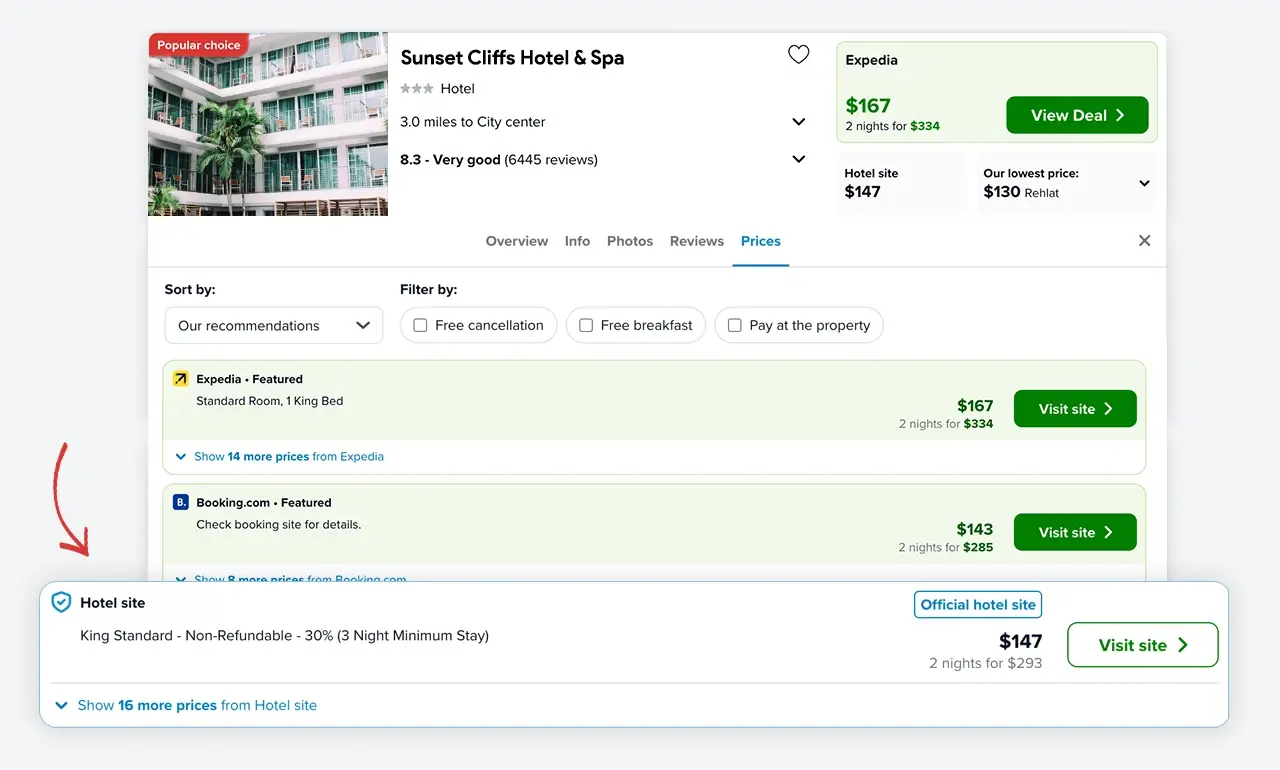Close the hotel details panel
Viewport: 1280px width, 770px height.
click(1145, 241)
